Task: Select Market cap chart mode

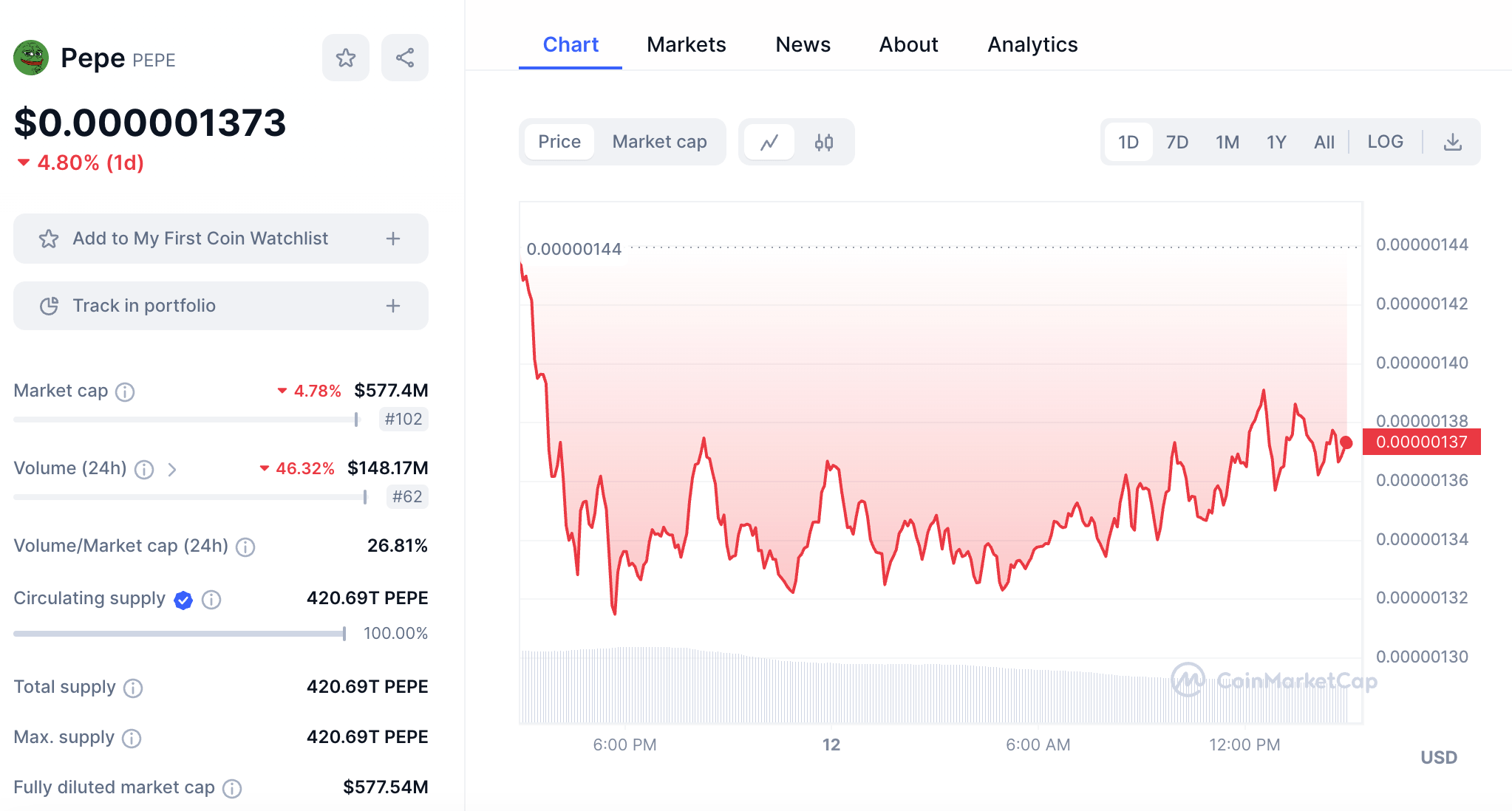Action: (660, 142)
